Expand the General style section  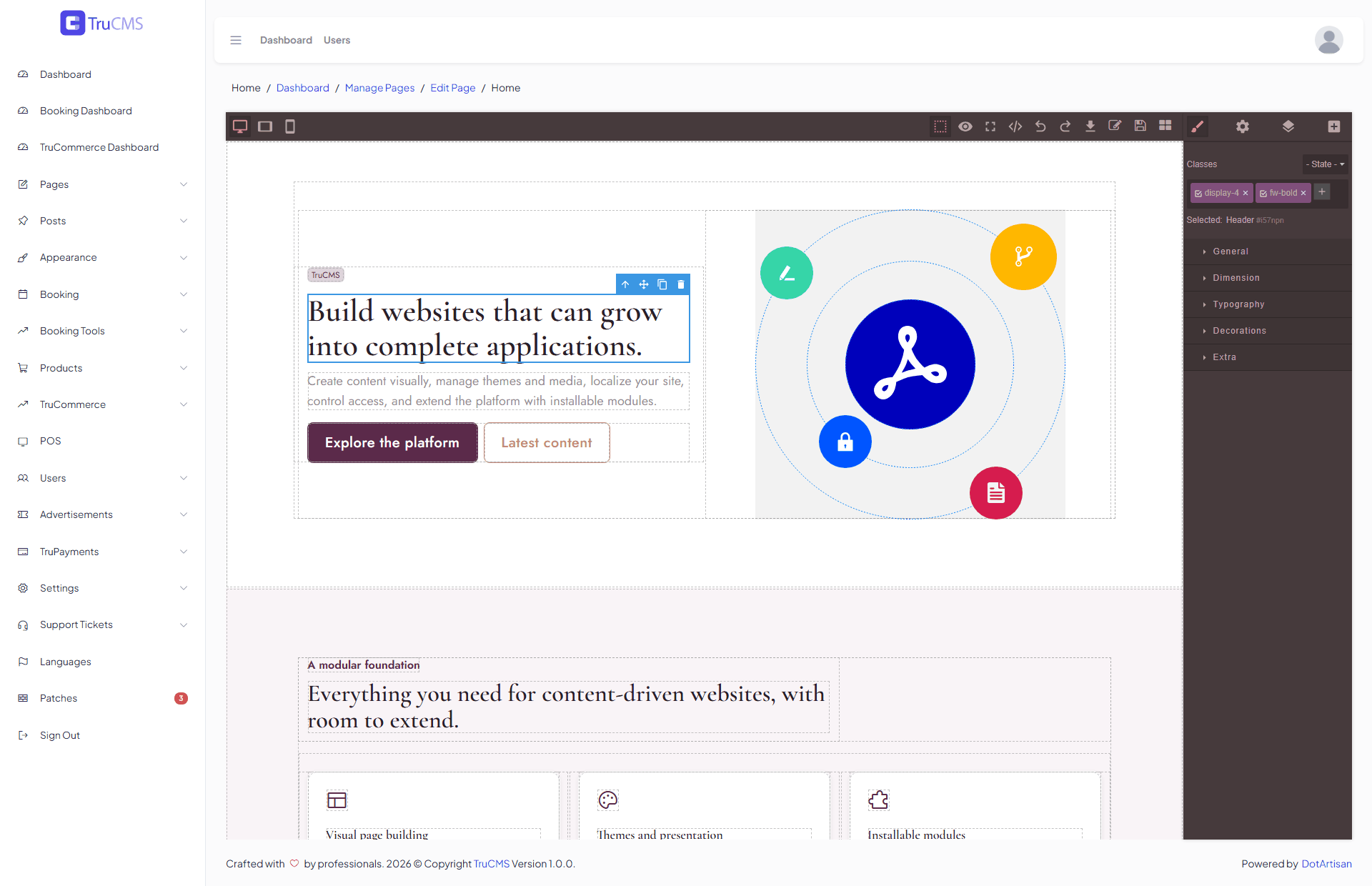tap(1268, 252)
